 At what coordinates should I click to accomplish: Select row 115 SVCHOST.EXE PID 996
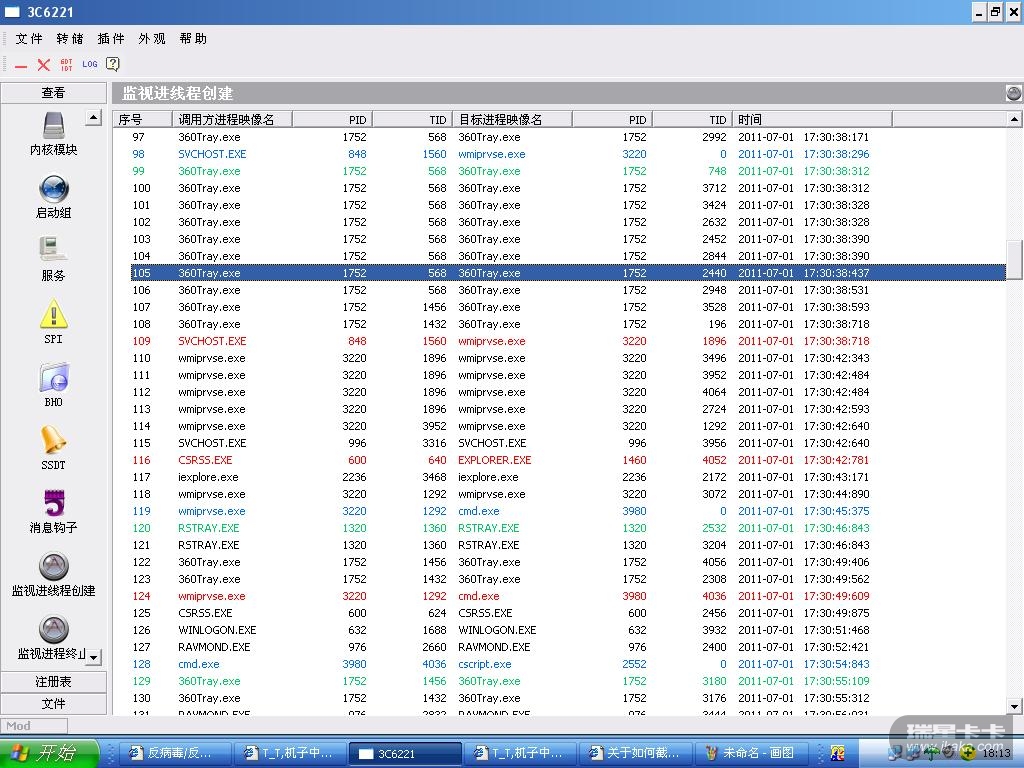(x=568, y=443)
